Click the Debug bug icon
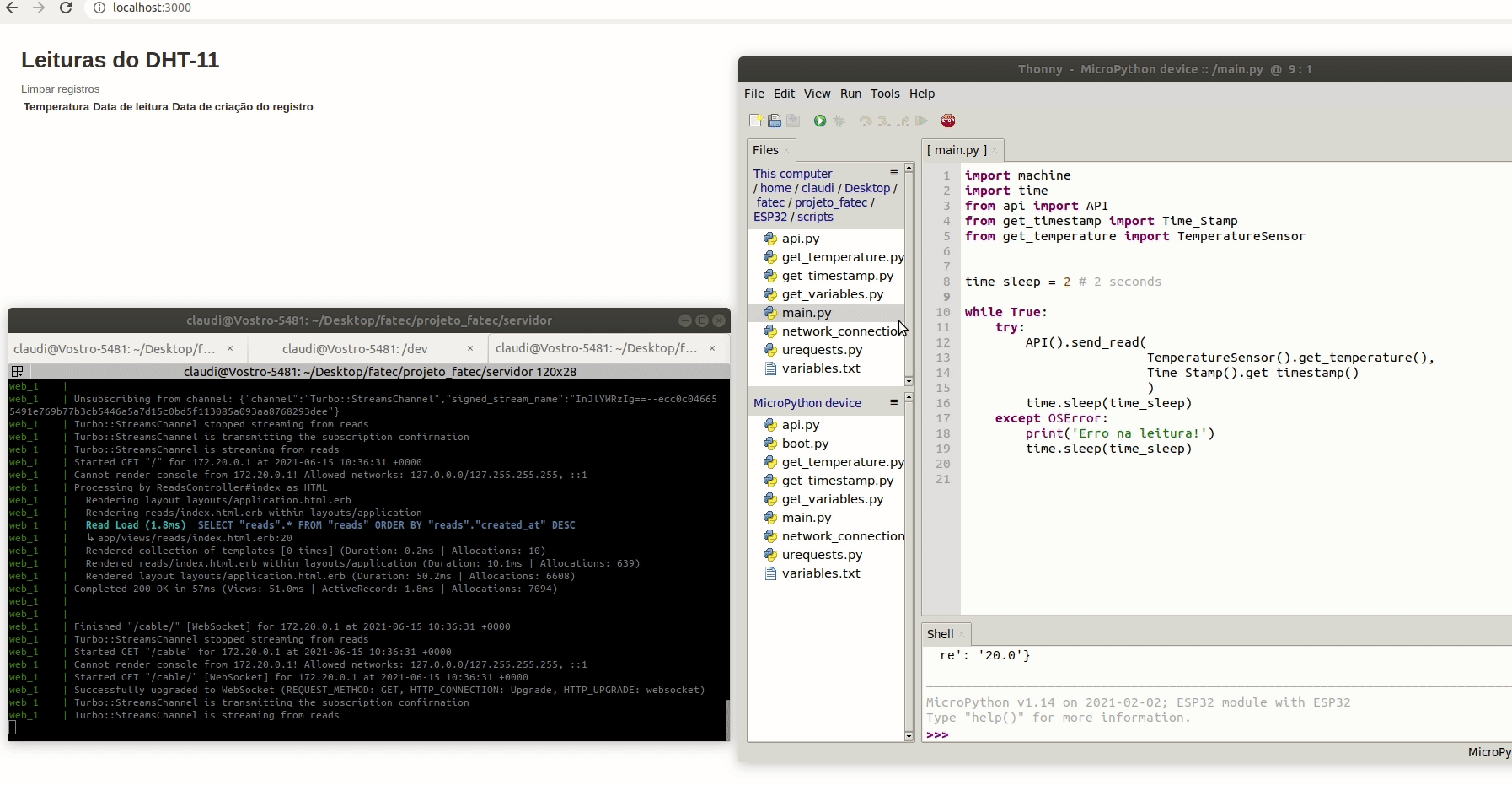This screenshot has width=1512, height=785. [x=839, y=121]
